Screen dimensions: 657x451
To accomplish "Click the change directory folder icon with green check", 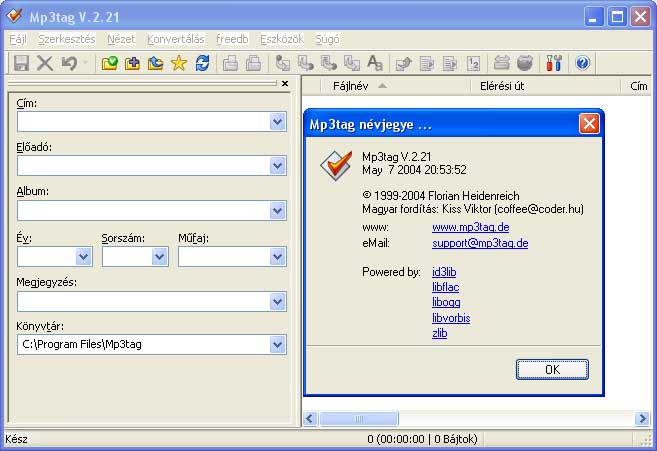I will coord(109,63).
